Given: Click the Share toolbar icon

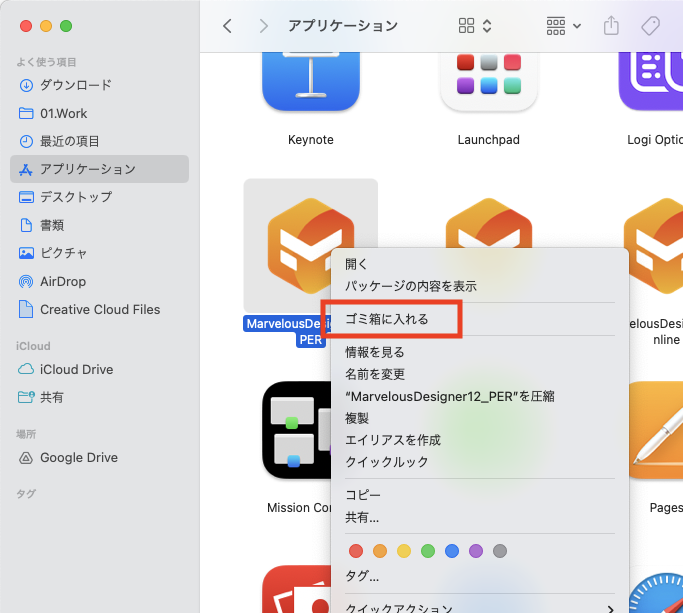Looking at the screenshot, I should coord(611,25).
